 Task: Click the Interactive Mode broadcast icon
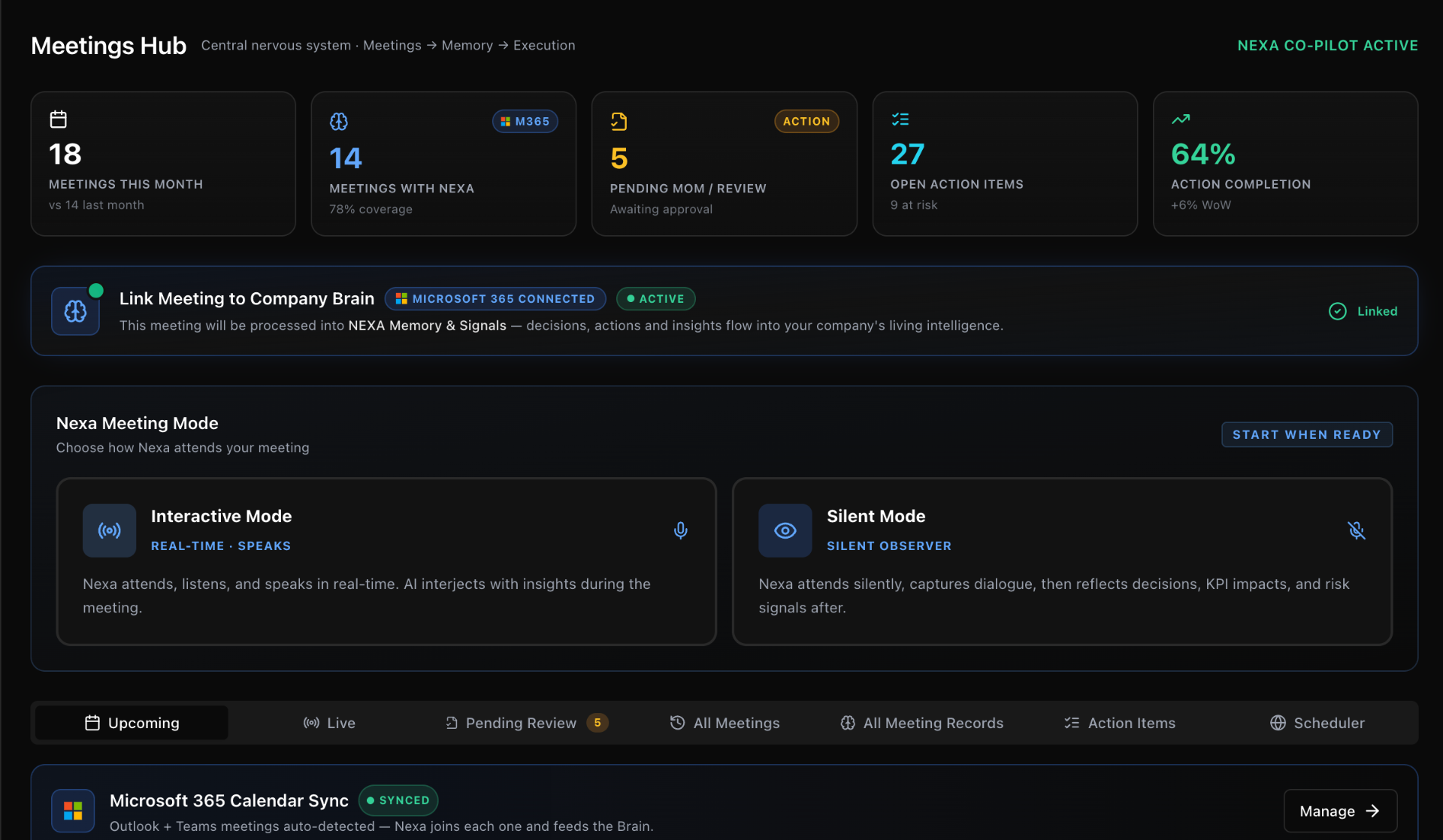coord(109,530)
